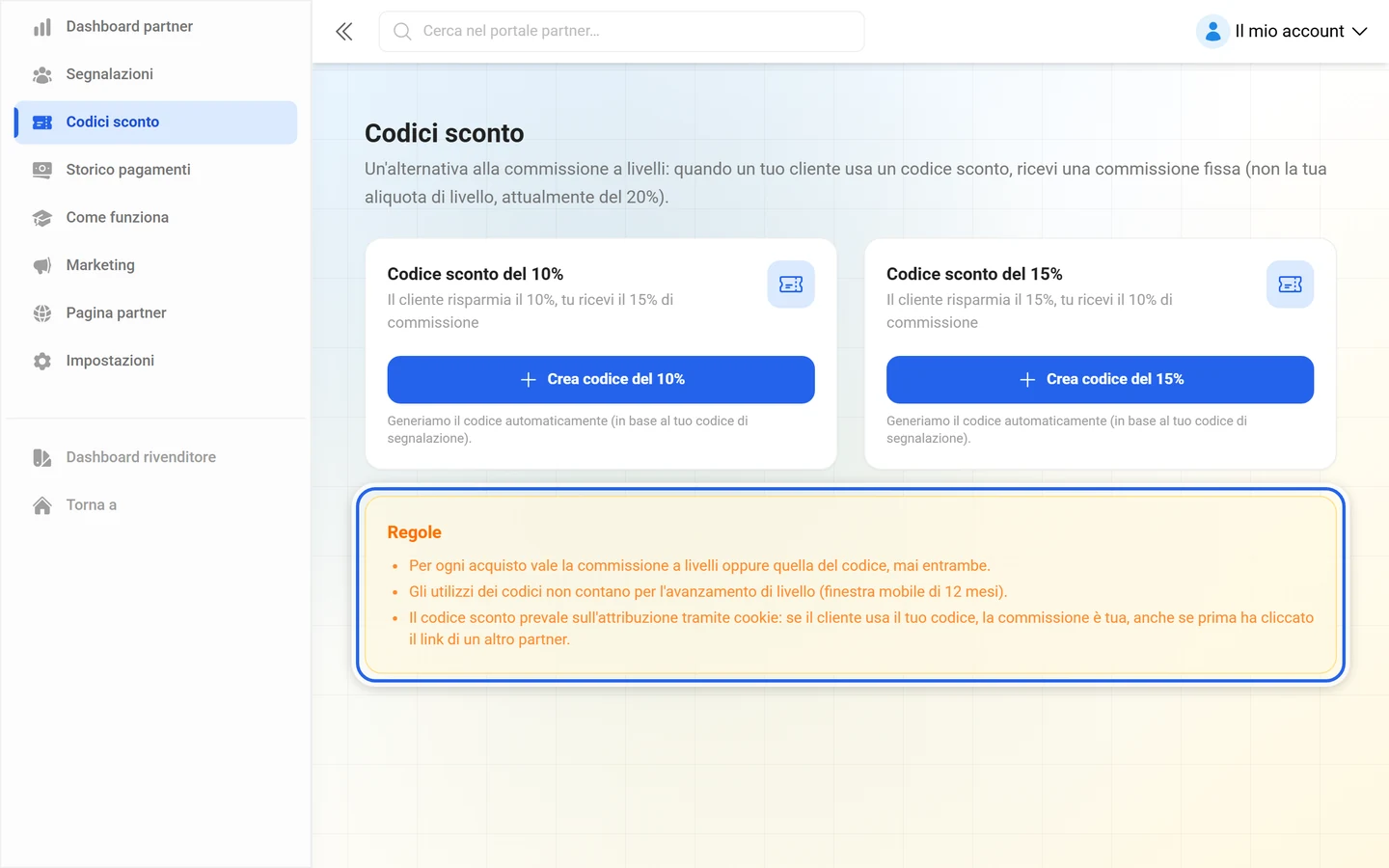Click the Dashboard partner bar chart icon

[x=42, y=27]
